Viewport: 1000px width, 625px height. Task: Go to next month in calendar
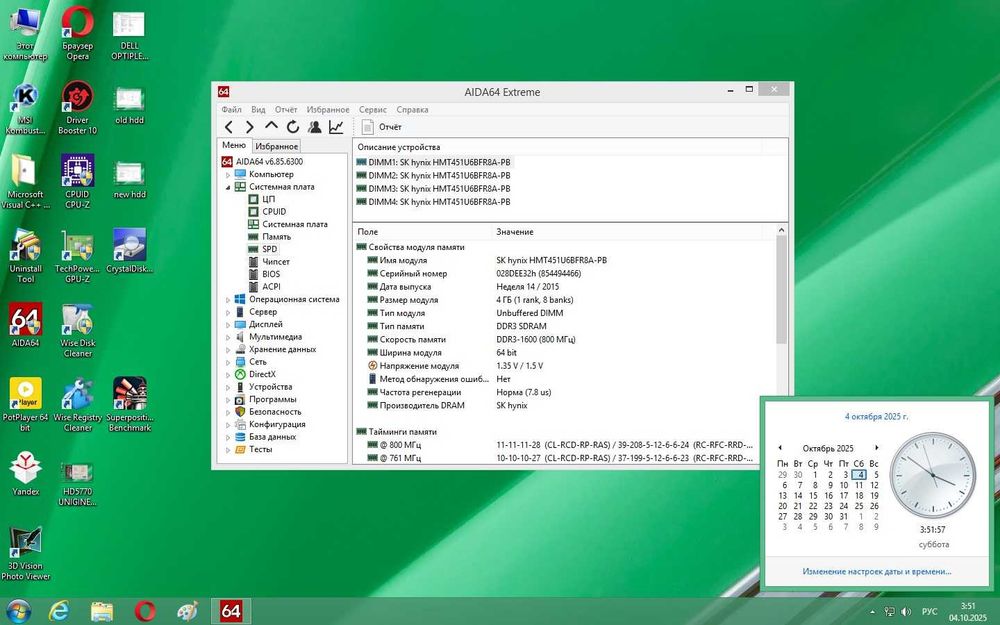click(877, 447)
